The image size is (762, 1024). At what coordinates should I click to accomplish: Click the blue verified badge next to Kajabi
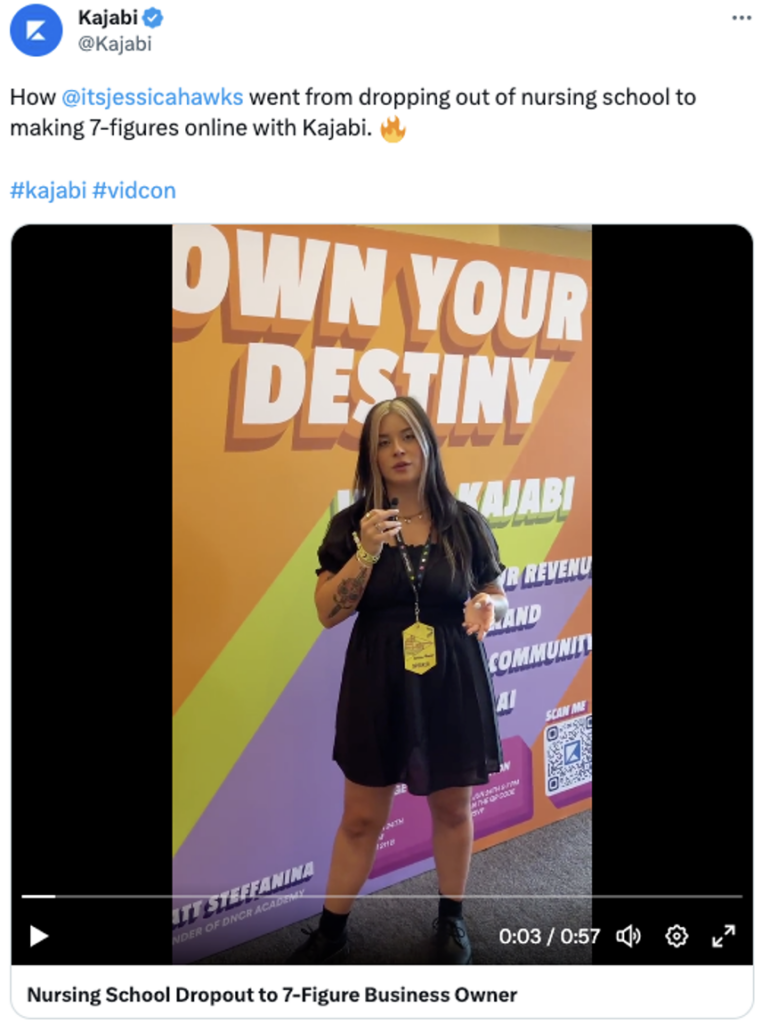click(x=153, y=18)
